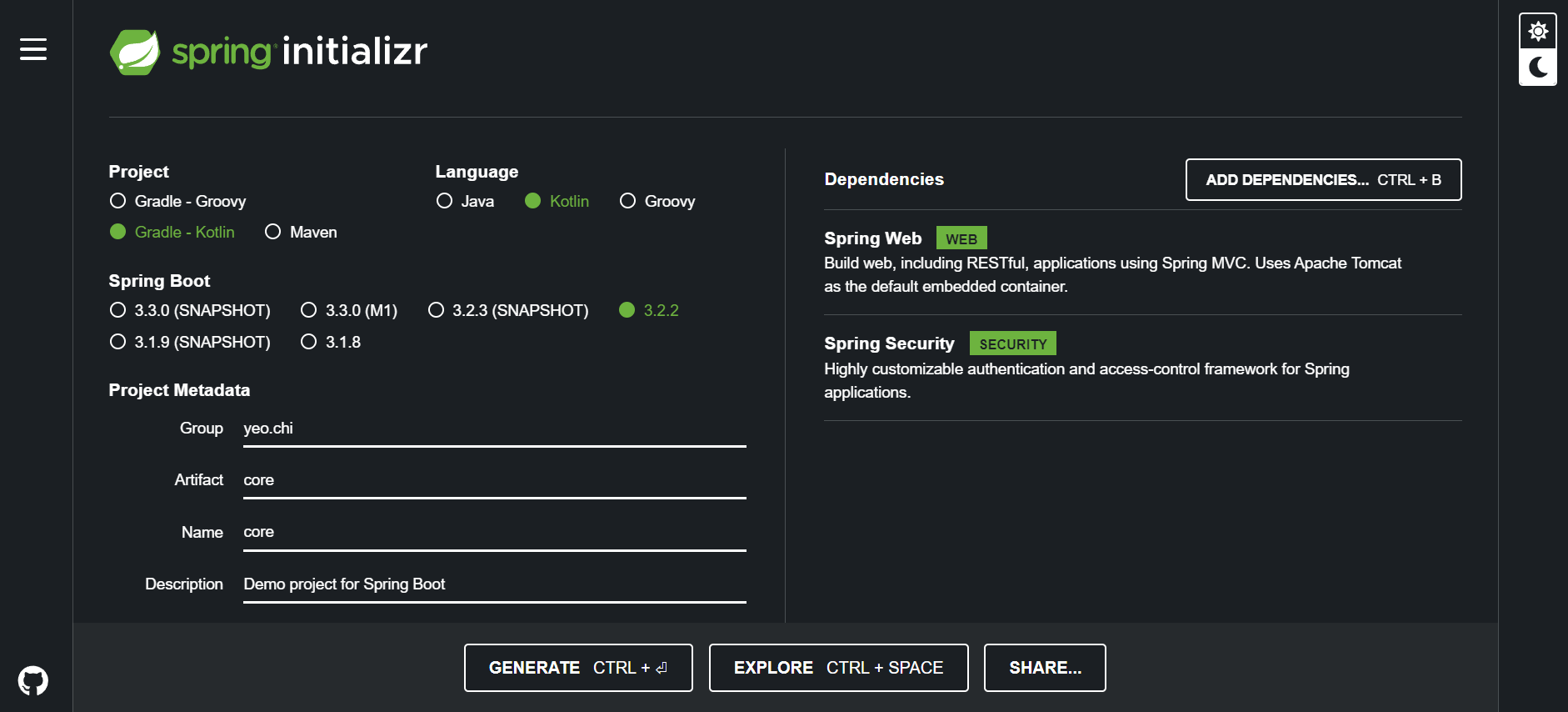Click the SECURITY tag badge
The image size is (1568, 712).
point(1013,343)
